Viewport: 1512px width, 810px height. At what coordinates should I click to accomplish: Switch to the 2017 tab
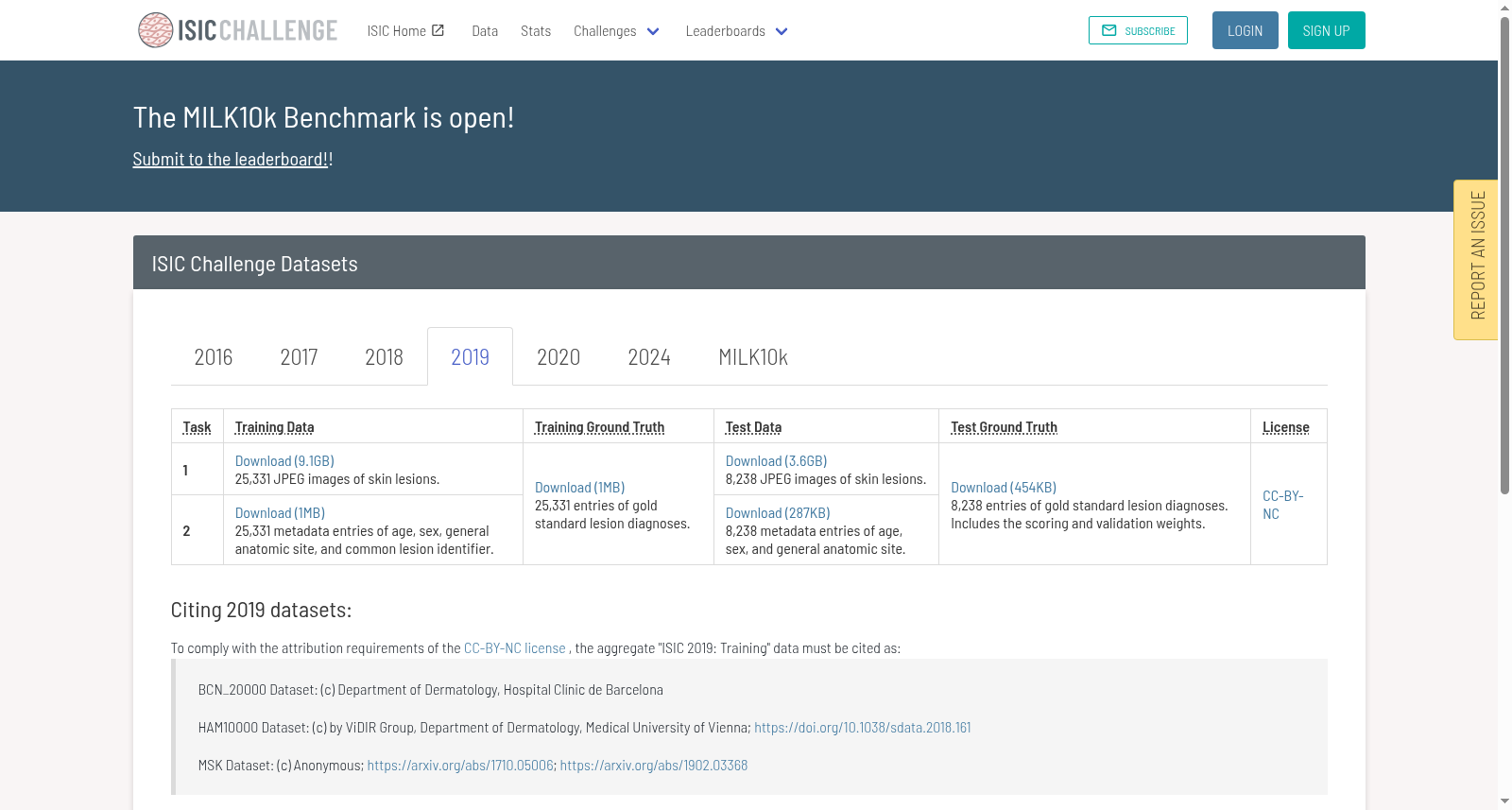299,356
